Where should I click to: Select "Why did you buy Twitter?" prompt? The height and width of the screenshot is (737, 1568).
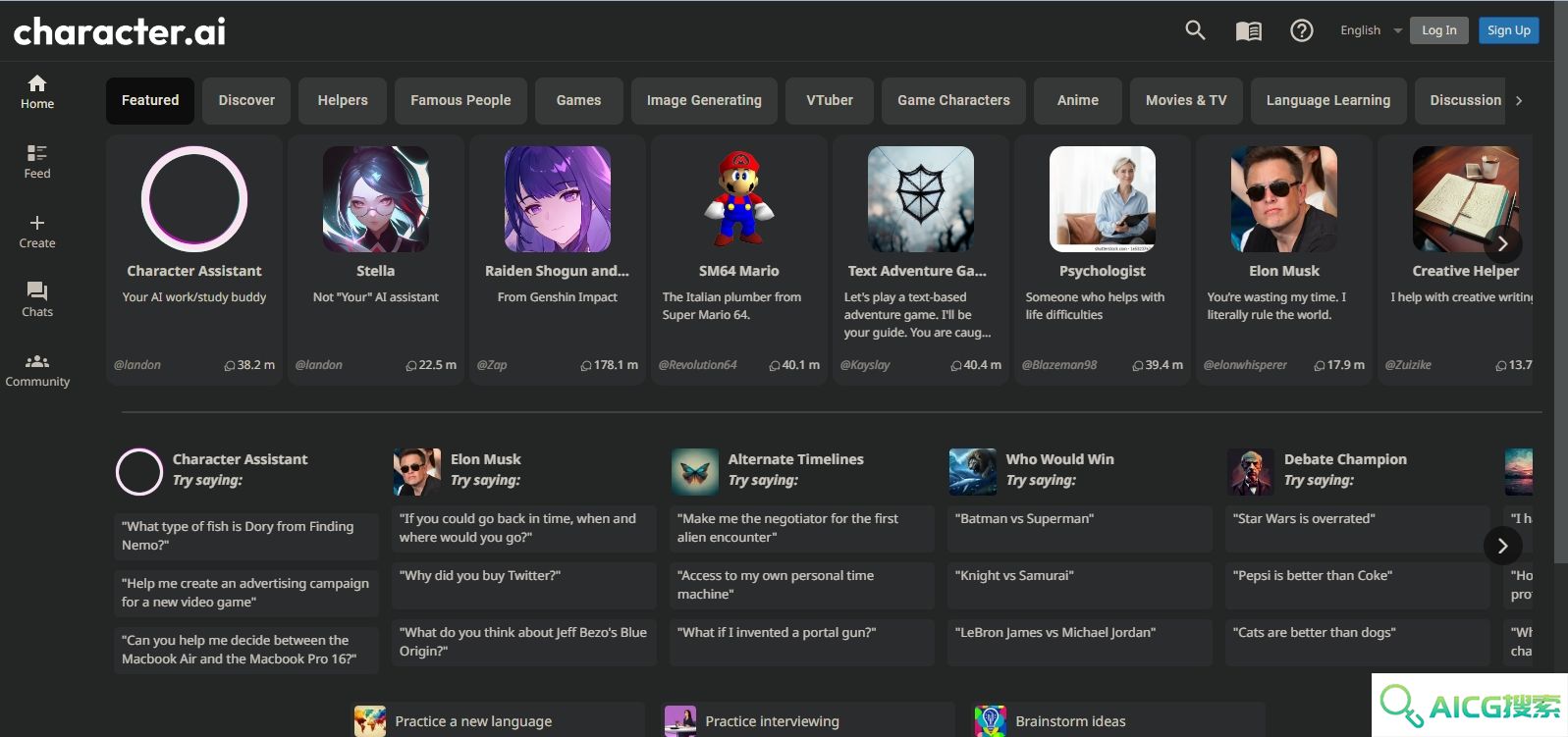pos(524,585)
